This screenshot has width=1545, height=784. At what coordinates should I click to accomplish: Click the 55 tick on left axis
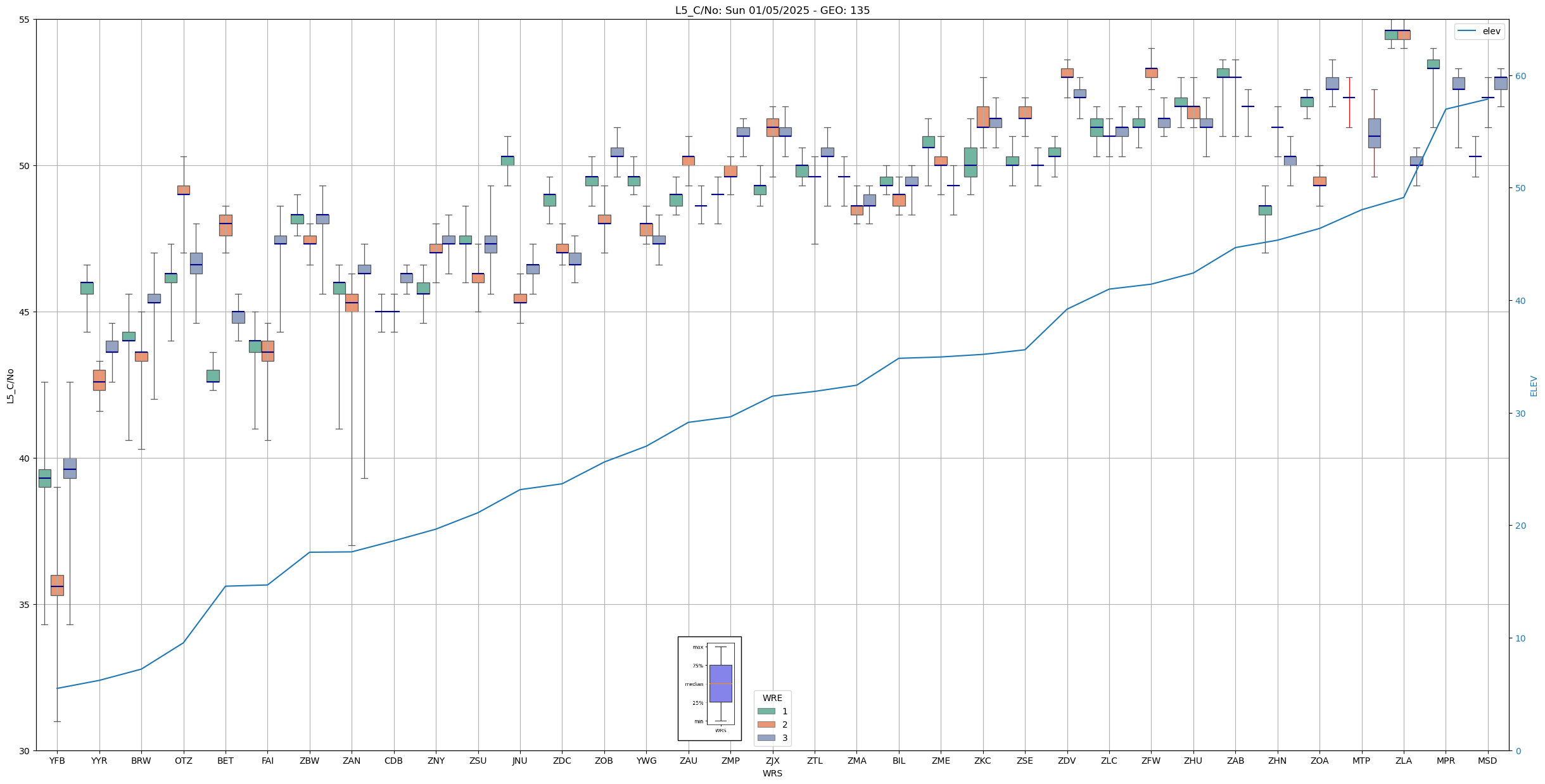click(24, 20)
